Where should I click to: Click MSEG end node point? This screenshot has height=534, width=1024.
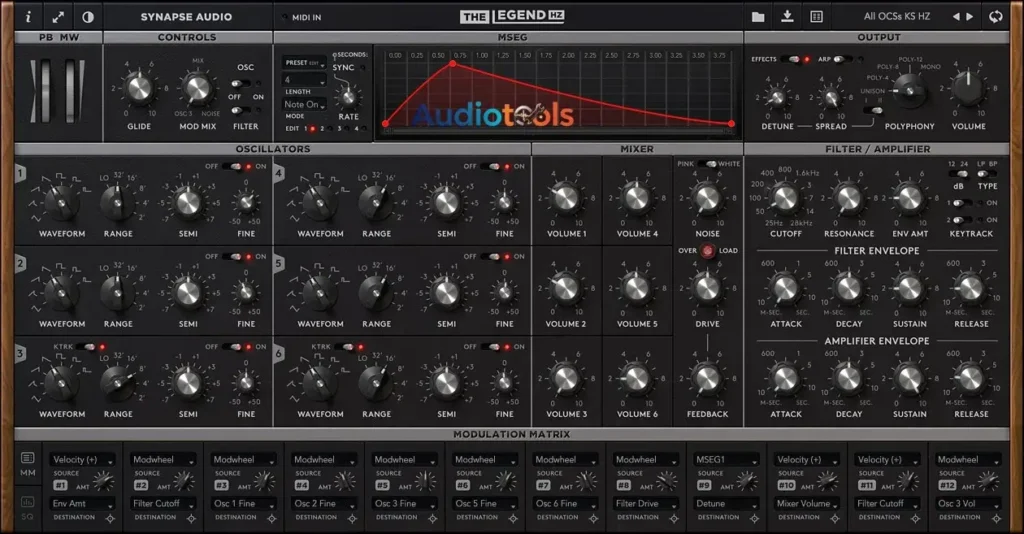click(x=731, y=123)
